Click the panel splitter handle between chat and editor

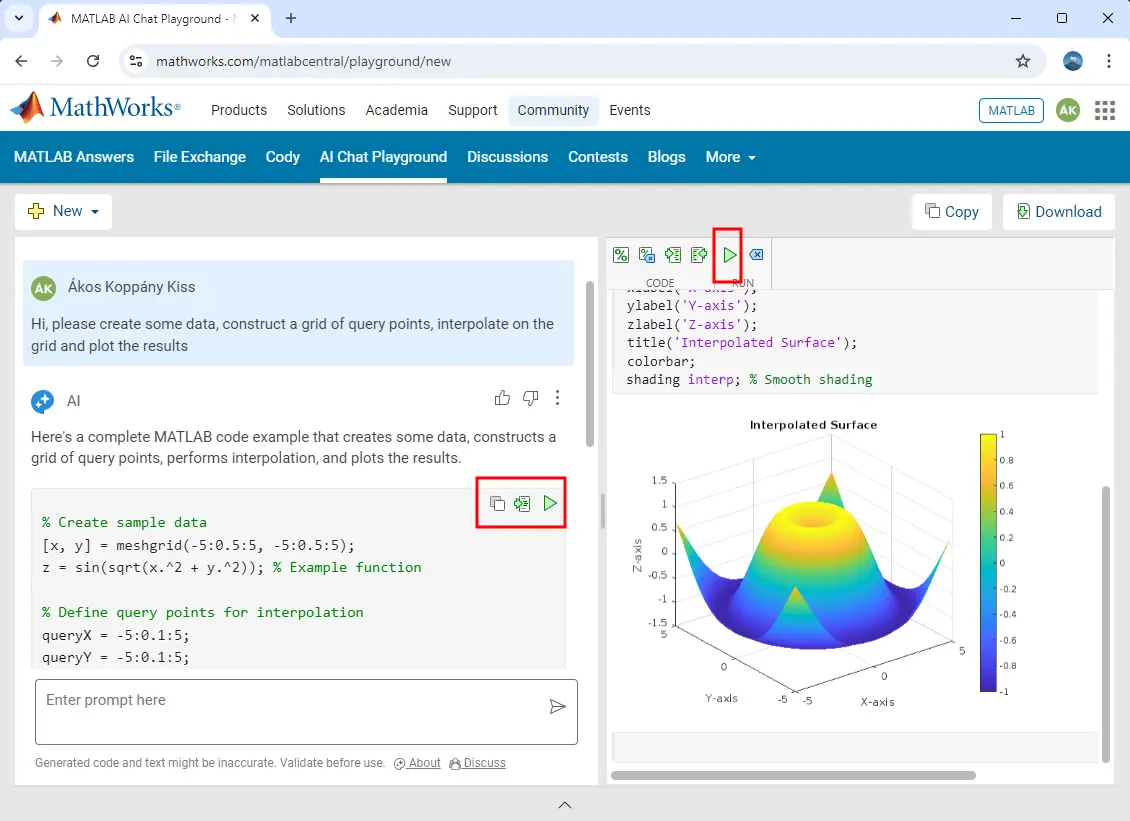602,510
